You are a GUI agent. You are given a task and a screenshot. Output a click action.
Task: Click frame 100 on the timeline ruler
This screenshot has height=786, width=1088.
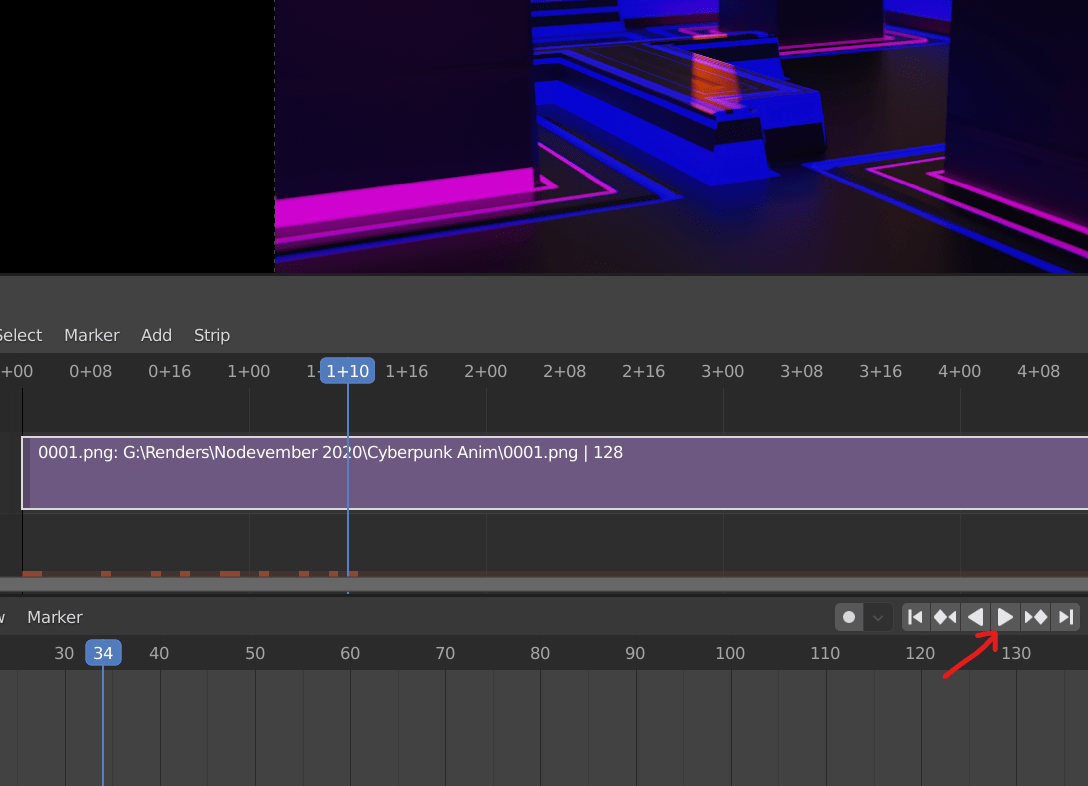730,652
